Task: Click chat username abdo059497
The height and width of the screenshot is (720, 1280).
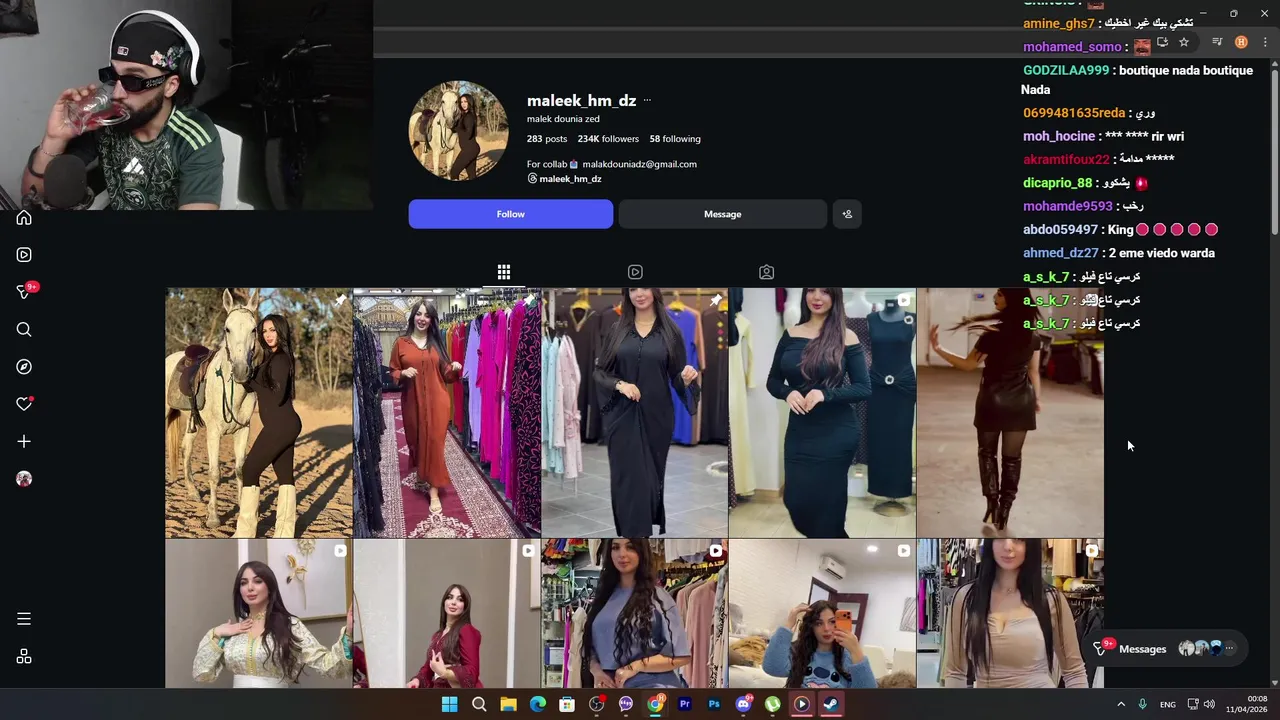Action: pyautogui.click(x=1061, y=230)
